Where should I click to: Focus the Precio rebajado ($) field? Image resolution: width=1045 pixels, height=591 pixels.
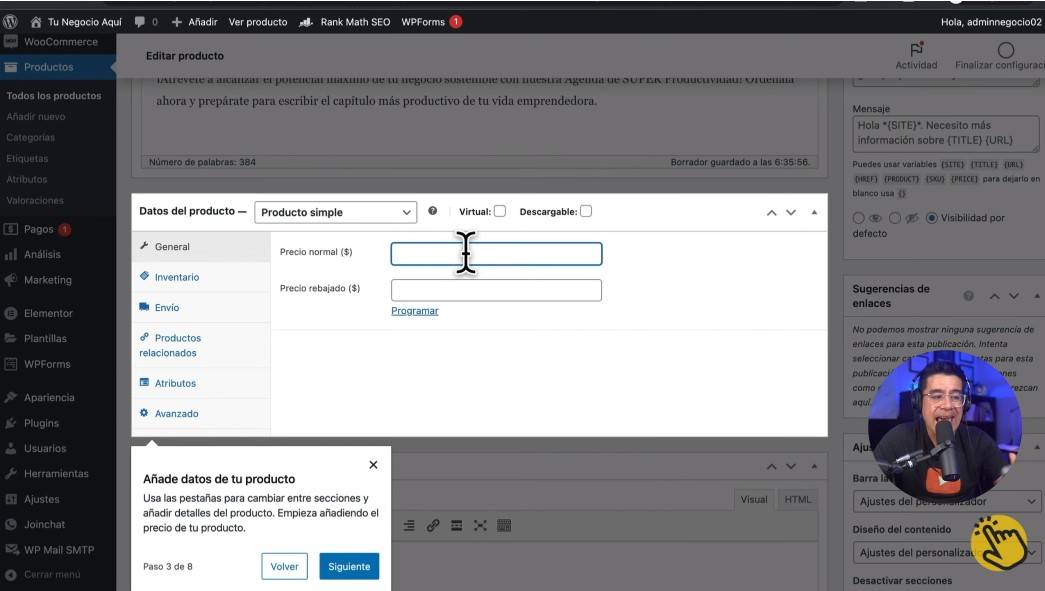497,290
